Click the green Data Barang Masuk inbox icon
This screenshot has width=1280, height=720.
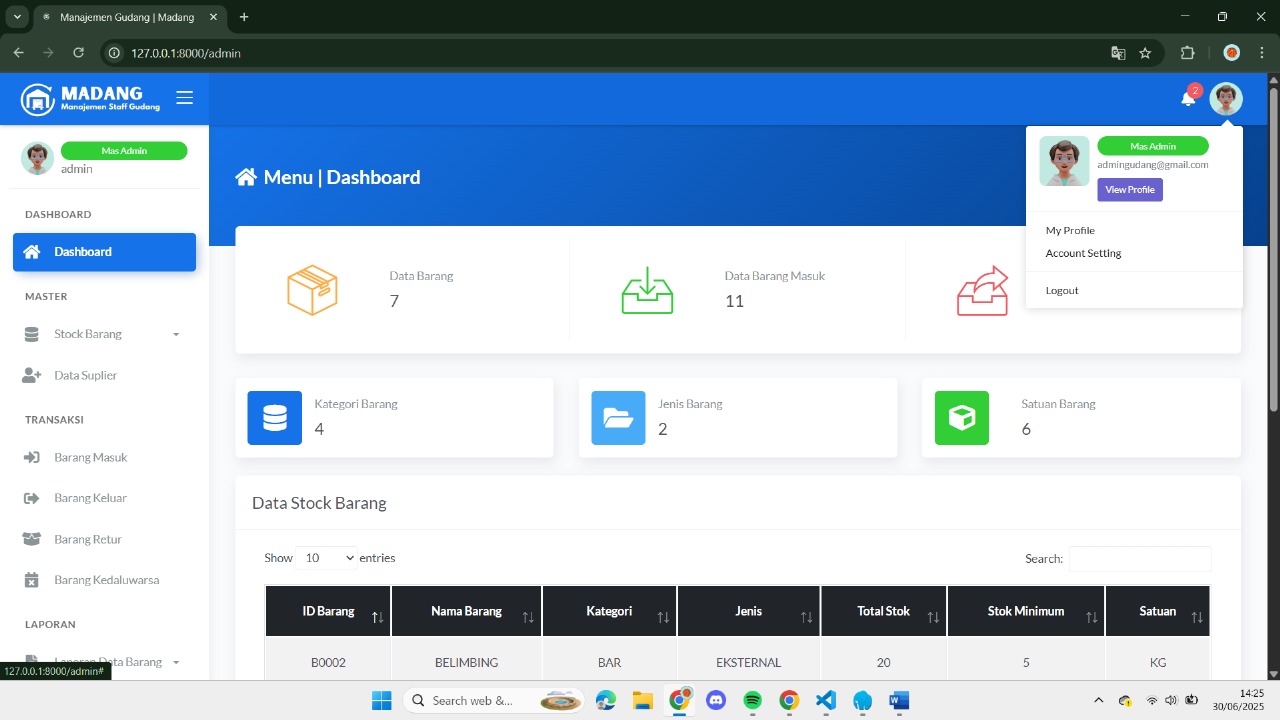647,290
